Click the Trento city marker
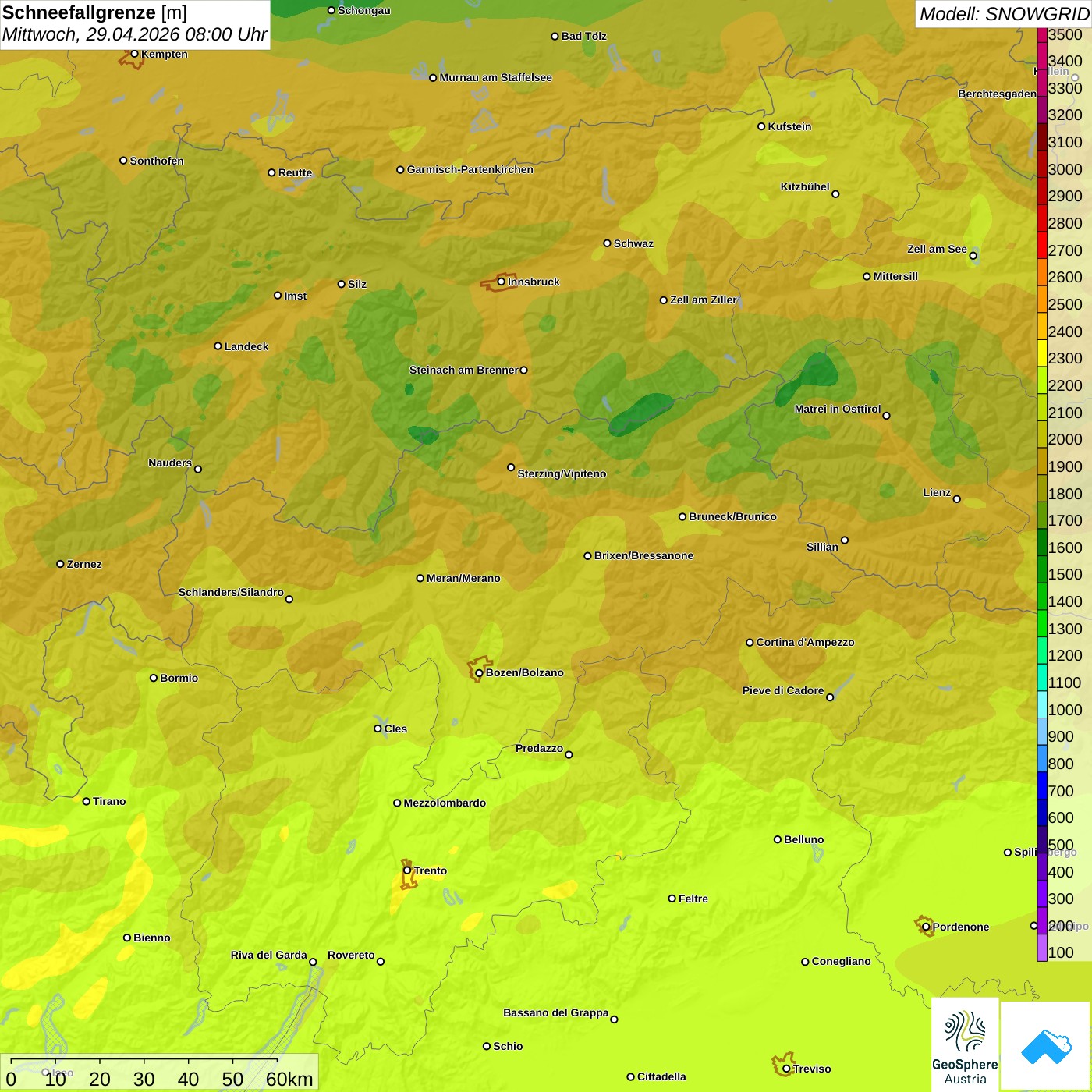Image resolution: width=1092 pixels, height=1092 pixels. click(x=407, y=870)
